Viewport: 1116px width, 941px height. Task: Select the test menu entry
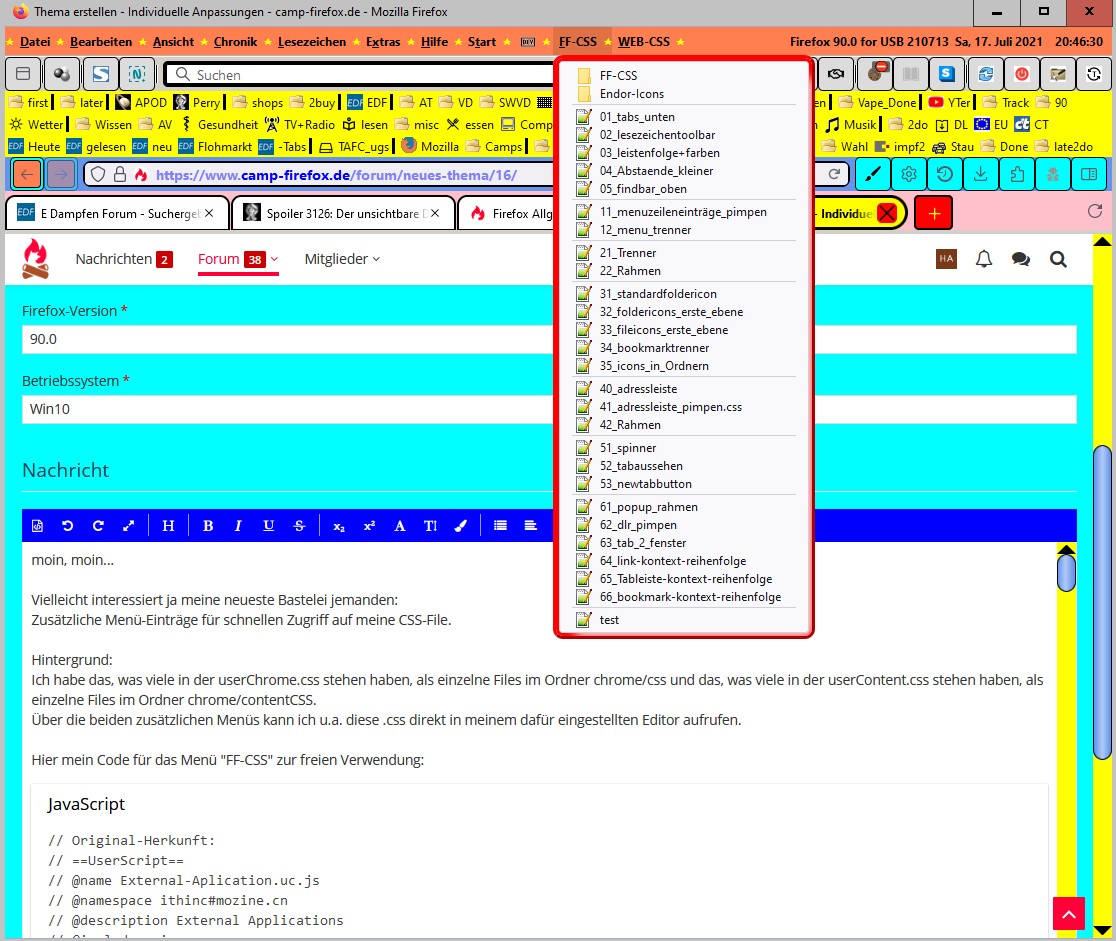point(683,620)
